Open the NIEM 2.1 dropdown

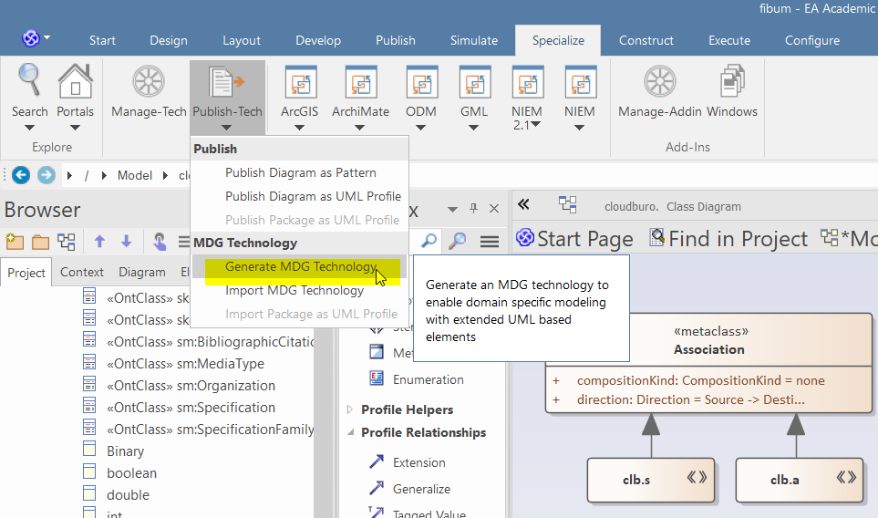pyautogui.click(x=537, y=125)
